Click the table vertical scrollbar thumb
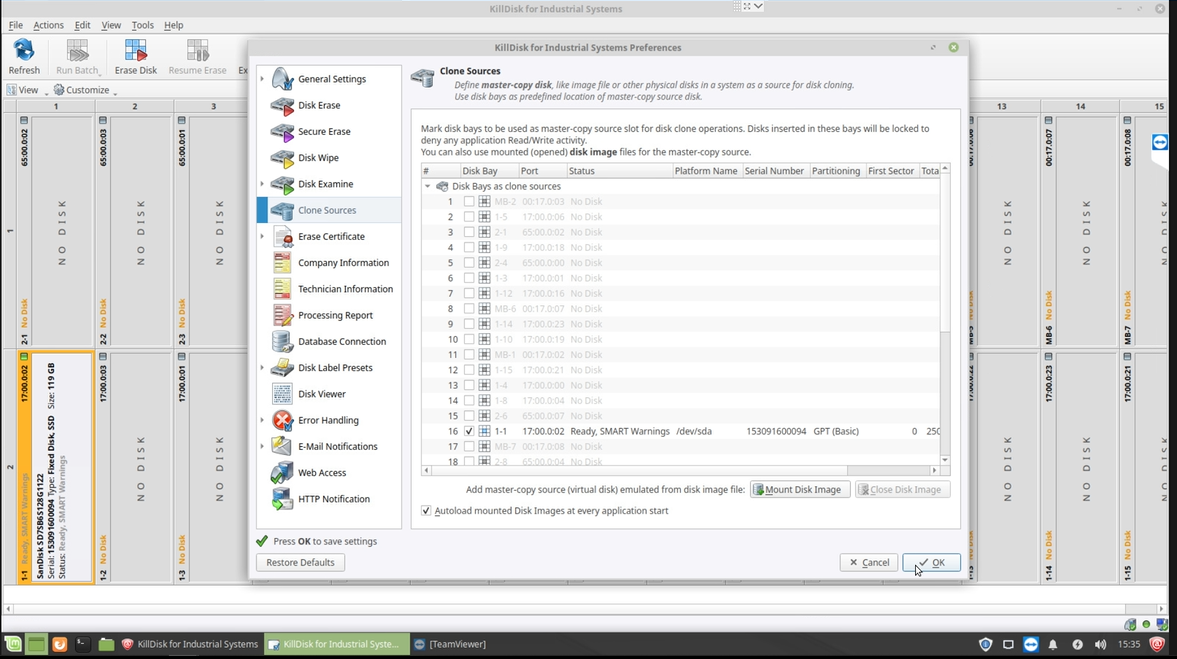The height and width of the screenshot is (659, 1177). tap(945, 255)
